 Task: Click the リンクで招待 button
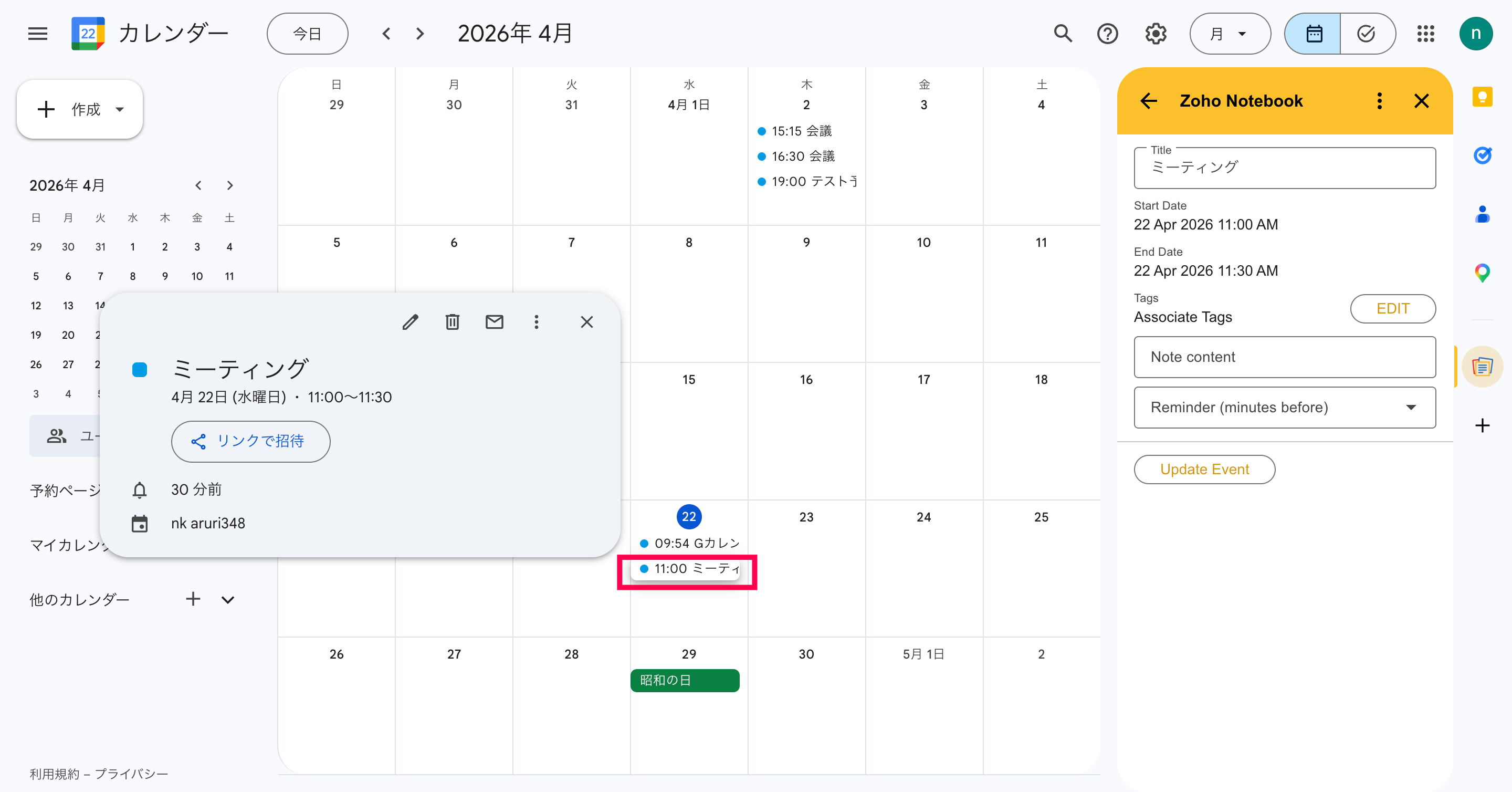pyautogui.click(x=250, y=442)
